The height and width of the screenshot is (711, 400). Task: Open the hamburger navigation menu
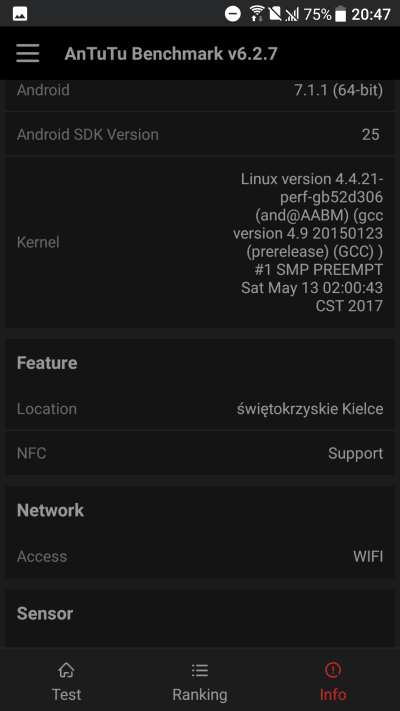coord(28,54)
